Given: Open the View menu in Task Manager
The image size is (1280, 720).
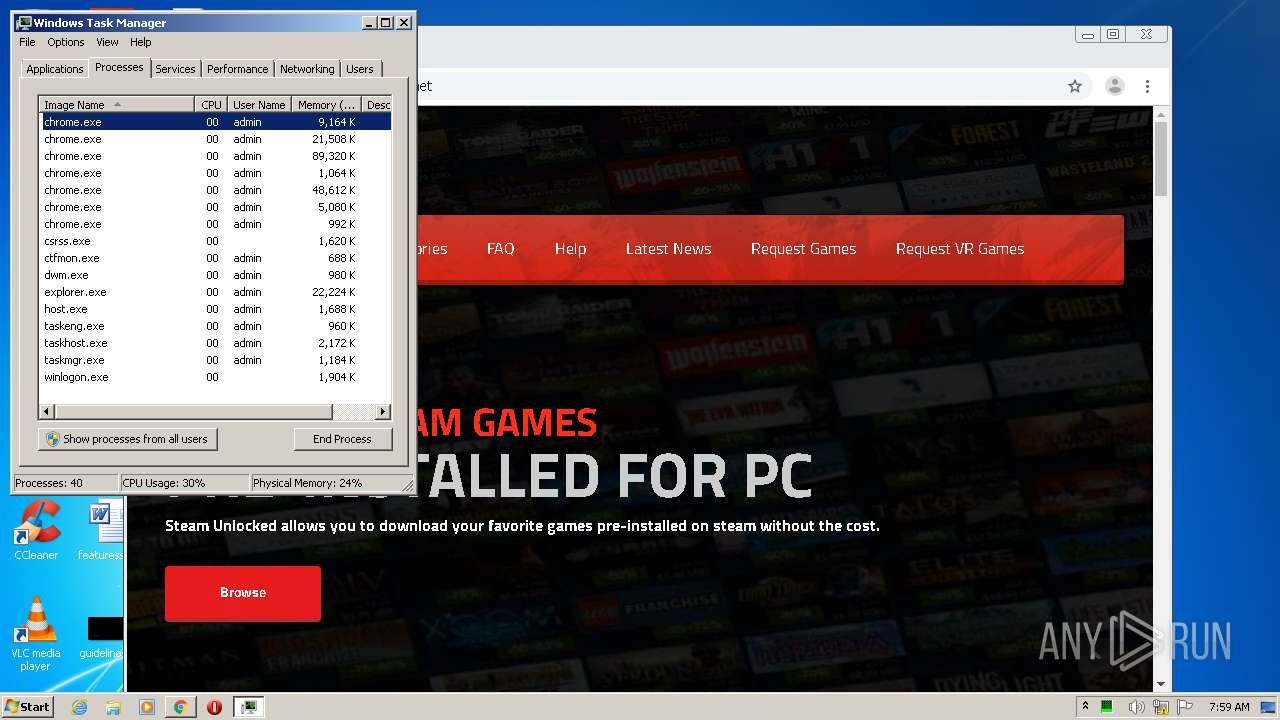Looking at the screenshot, I should (x=107, y=42).
